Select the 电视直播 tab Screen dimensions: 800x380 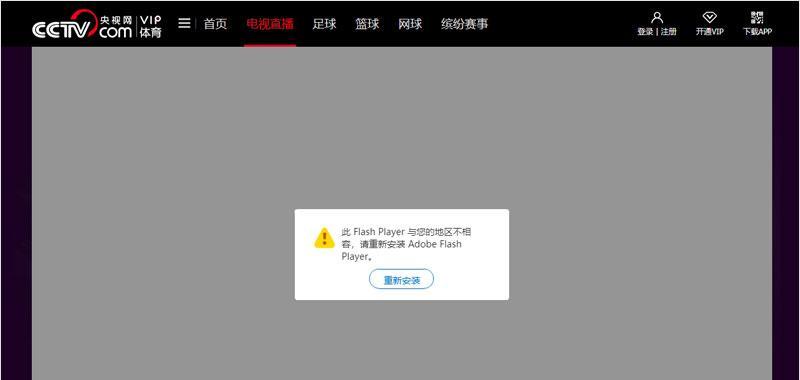pos(270,24)
